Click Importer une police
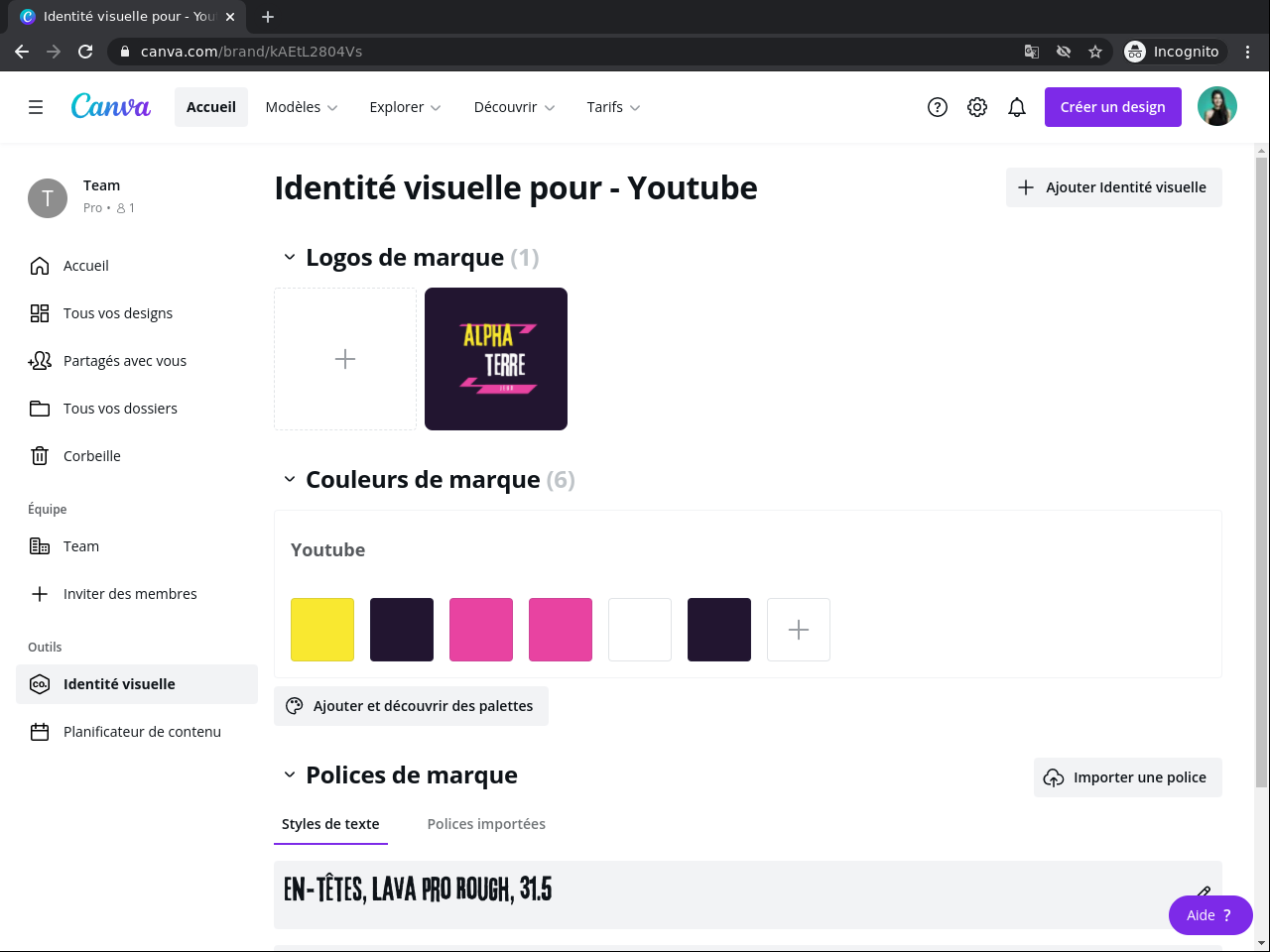 tap(1128, 777)
